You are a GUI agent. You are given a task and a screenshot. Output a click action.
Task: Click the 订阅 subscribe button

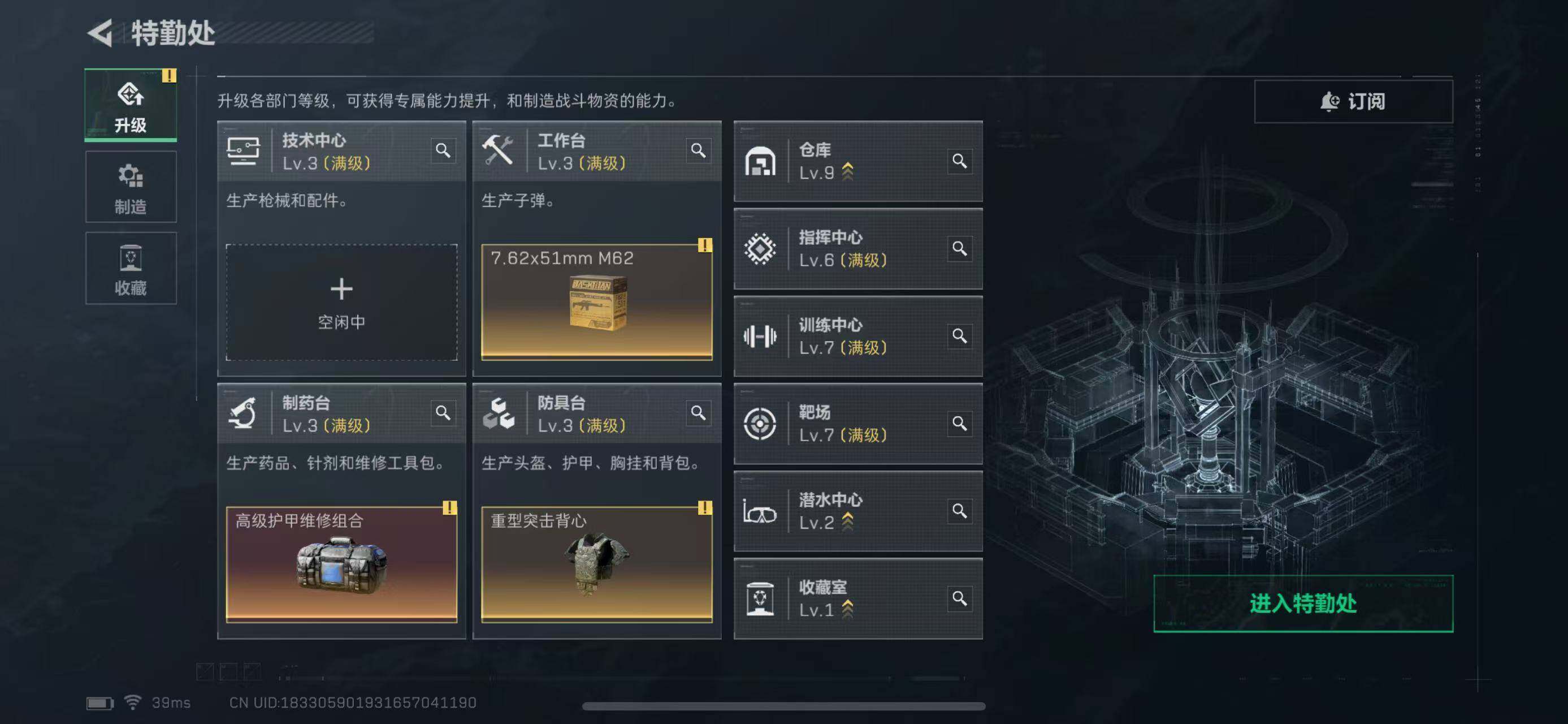tap(1353, 101)
